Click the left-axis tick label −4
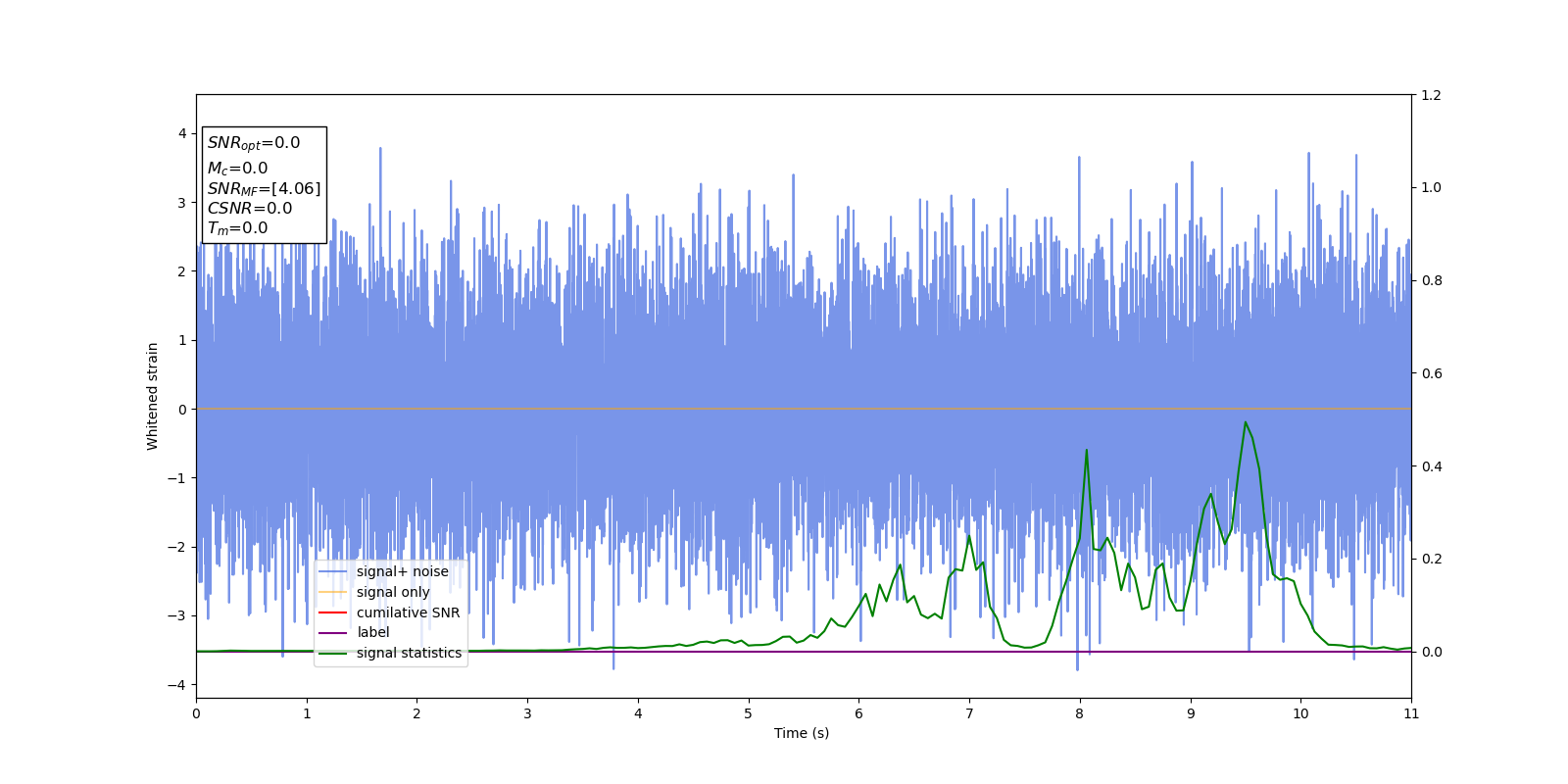This screenshot has height=784, width=1568. (177, 685)
